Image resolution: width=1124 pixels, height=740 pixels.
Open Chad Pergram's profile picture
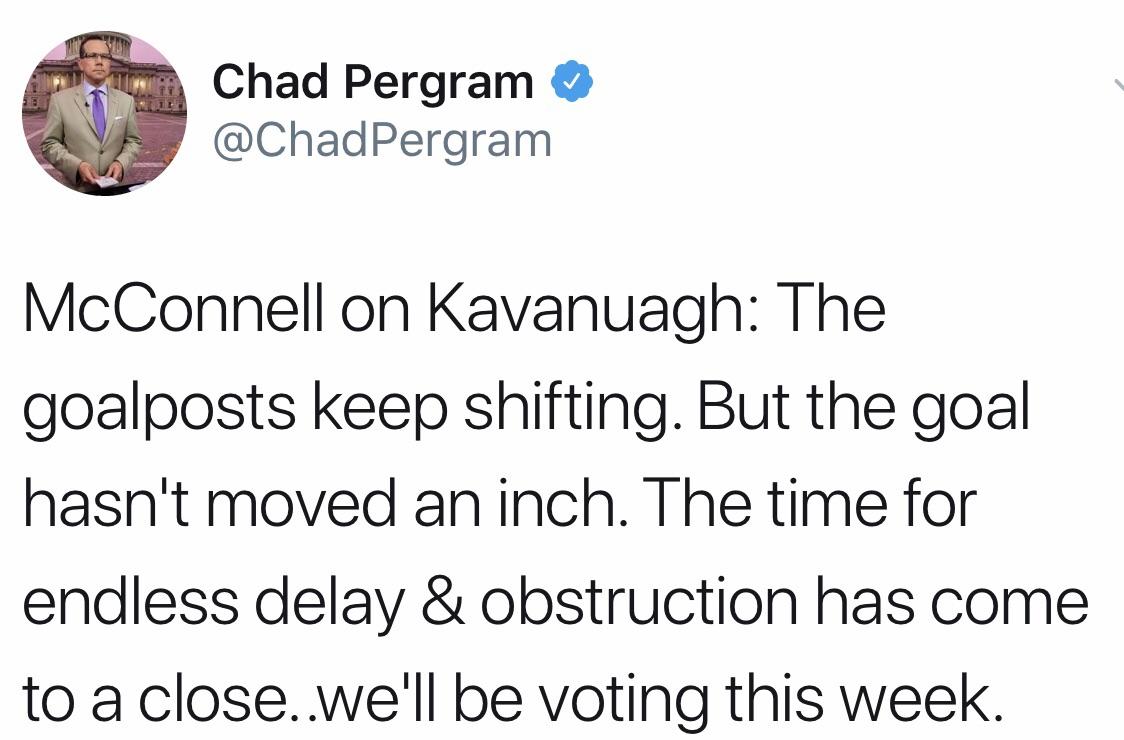click(x=105, y=113)
